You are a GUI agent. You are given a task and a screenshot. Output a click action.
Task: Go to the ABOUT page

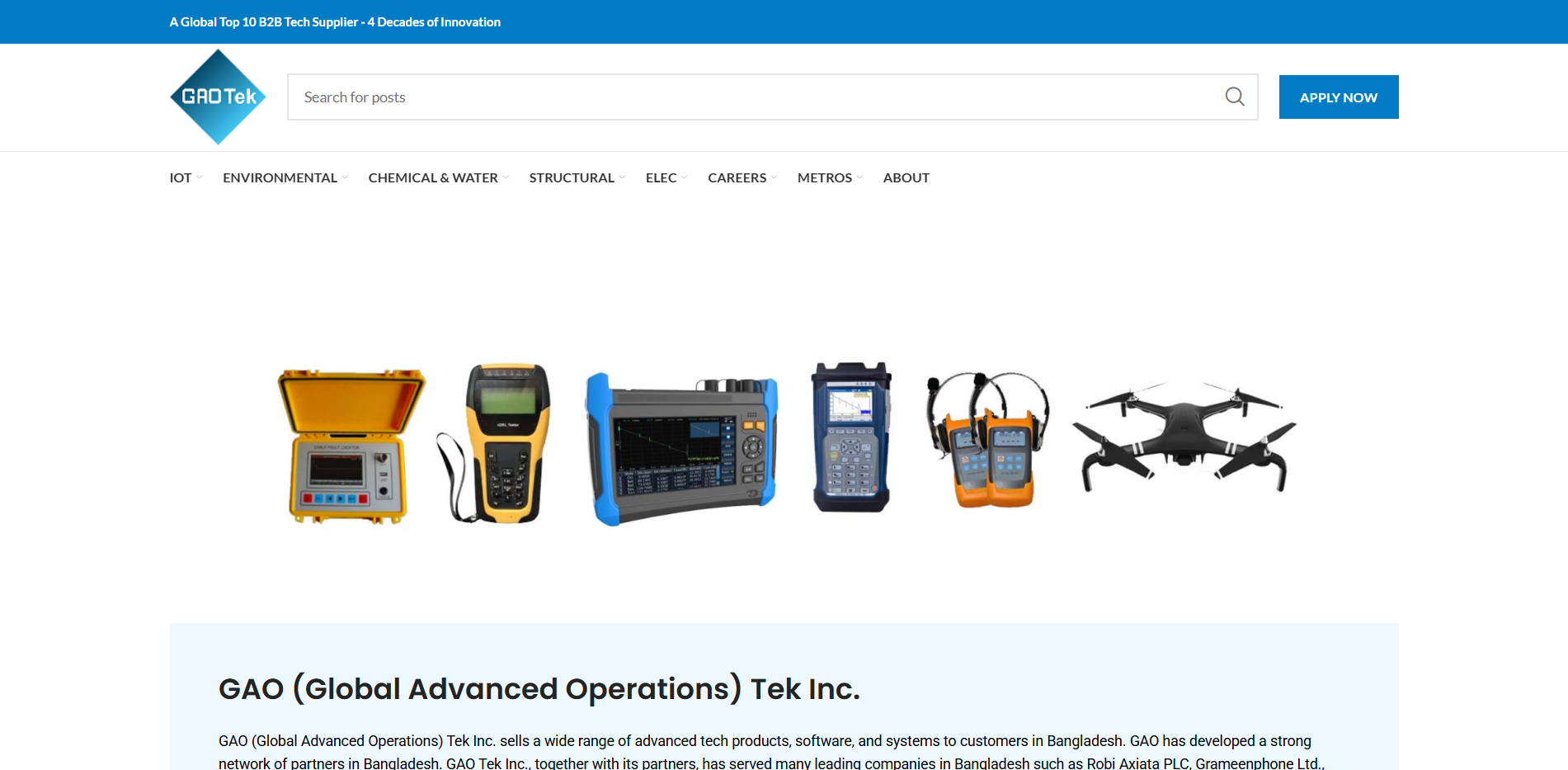[906, 177]
